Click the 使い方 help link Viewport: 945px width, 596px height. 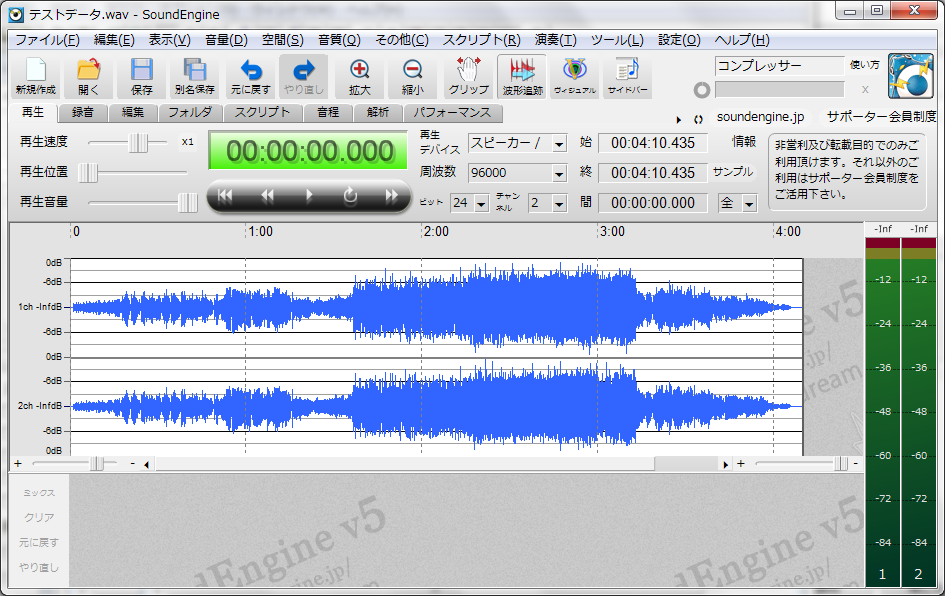(x=864, y=64)
